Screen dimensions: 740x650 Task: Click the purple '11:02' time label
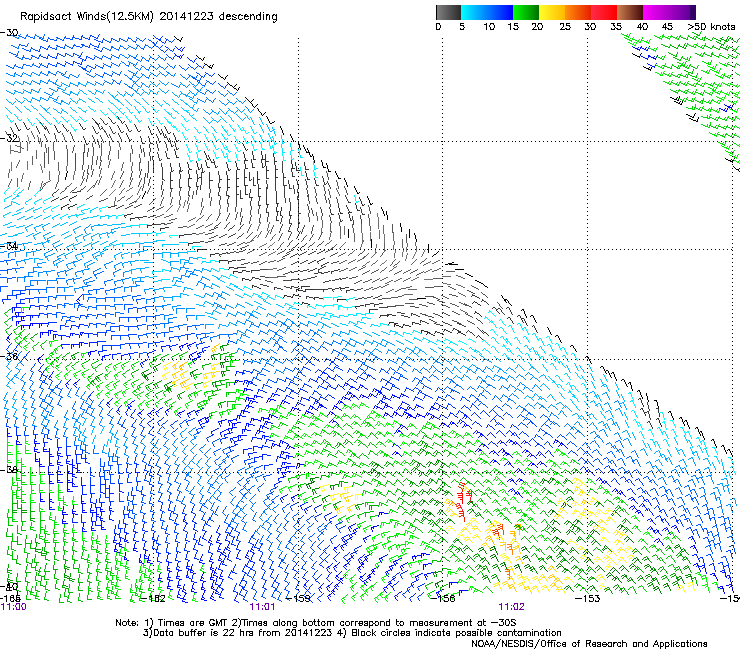(x=512, y=607)
